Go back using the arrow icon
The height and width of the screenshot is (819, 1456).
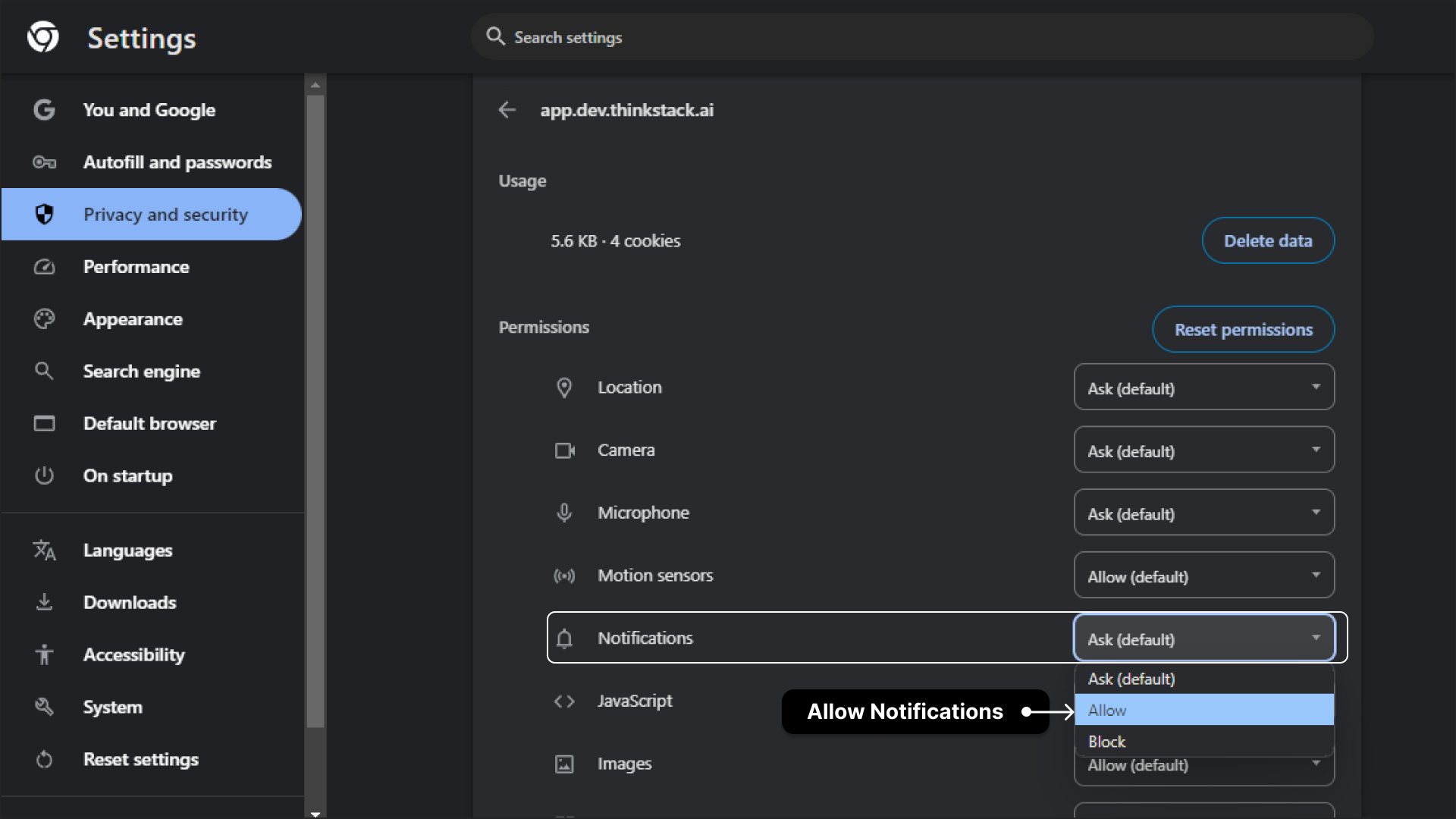coord(507,110)
